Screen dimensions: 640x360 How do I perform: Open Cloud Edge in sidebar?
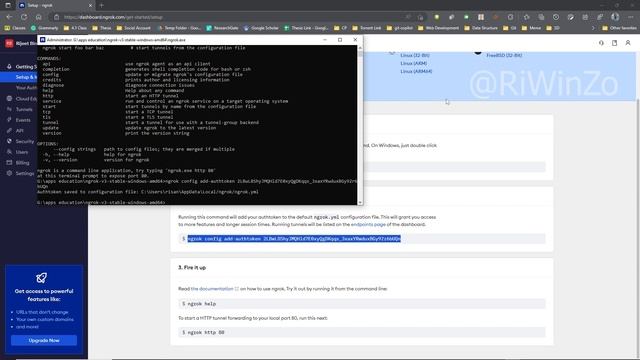pos(21,98)
